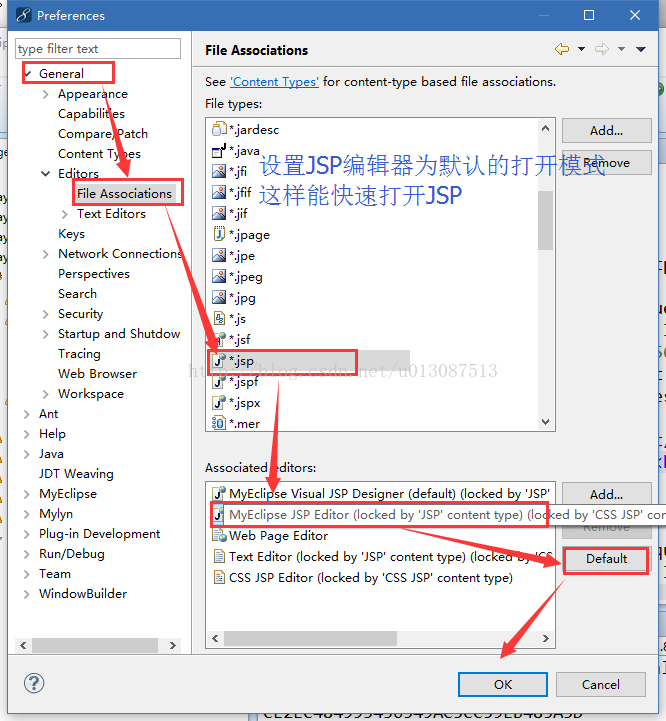Expand the MyEclipse preferences node
Viewport: 666px width, 721px height.
[x=27, y=494]
